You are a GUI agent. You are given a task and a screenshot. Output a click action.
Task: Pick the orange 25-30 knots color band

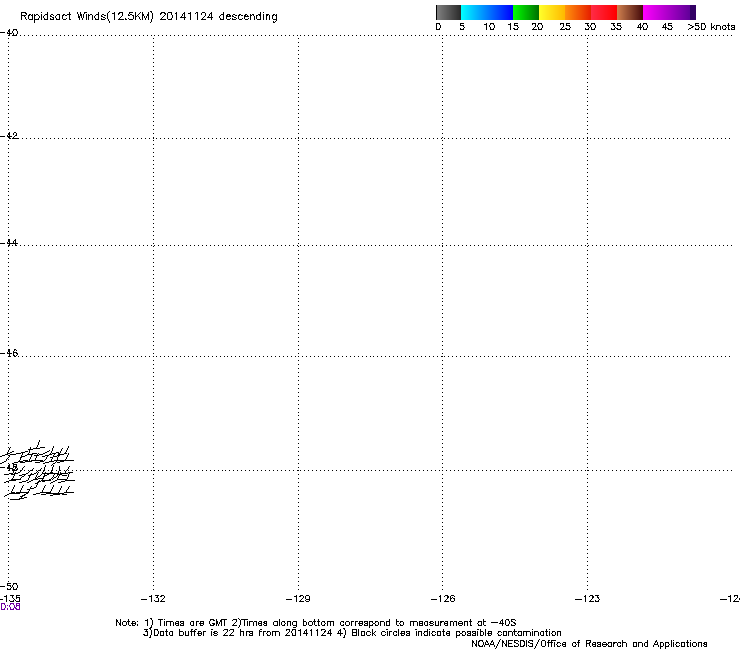(578, 12)
